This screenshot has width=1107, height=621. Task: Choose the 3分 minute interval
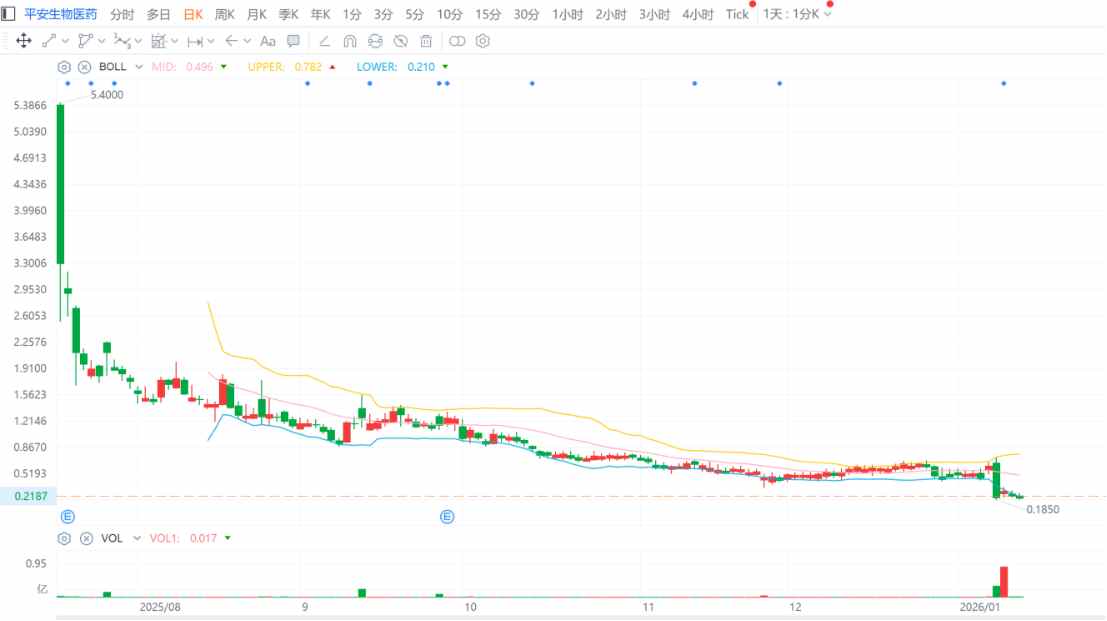coord(383,14)
